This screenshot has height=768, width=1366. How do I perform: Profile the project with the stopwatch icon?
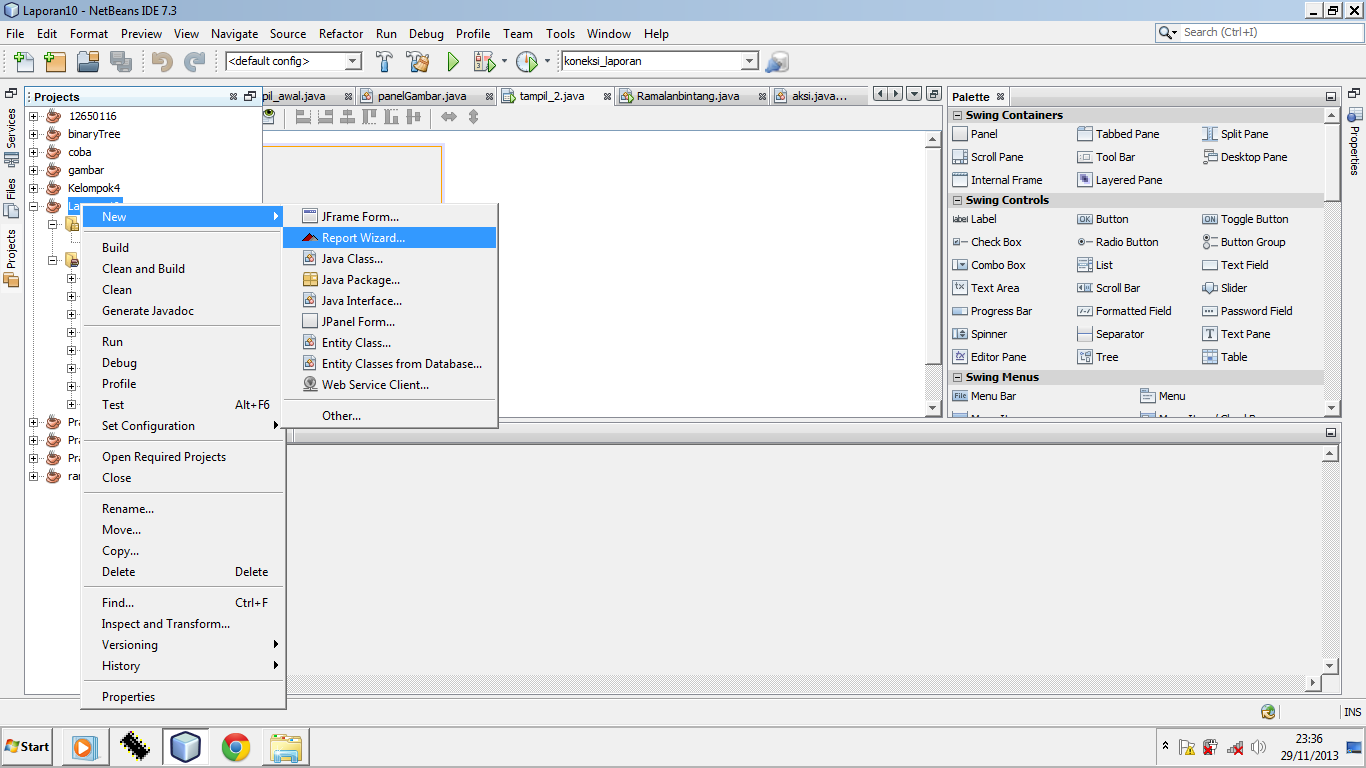[x=528, y=61]
